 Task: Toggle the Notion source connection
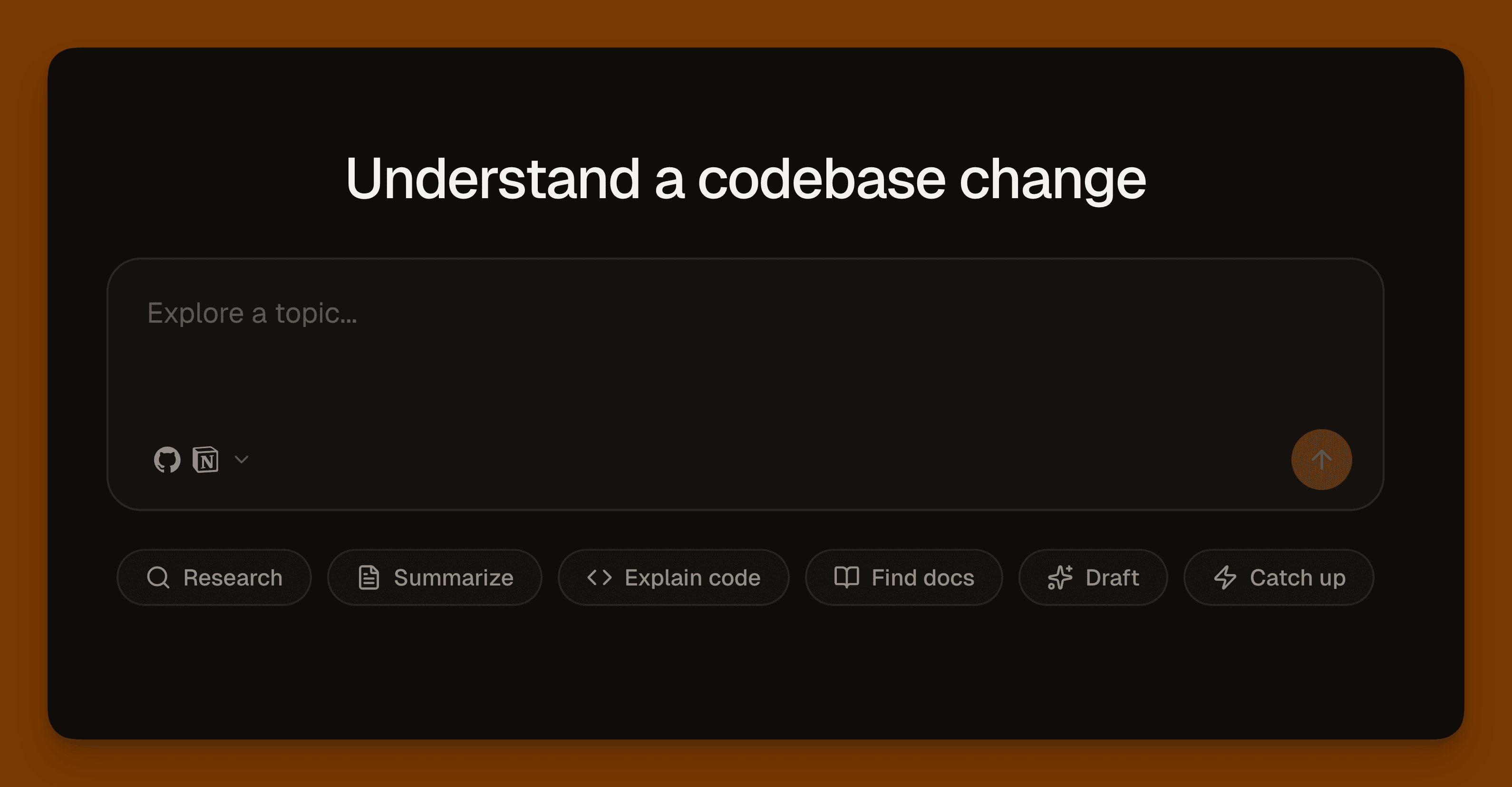tap(206, 460)
